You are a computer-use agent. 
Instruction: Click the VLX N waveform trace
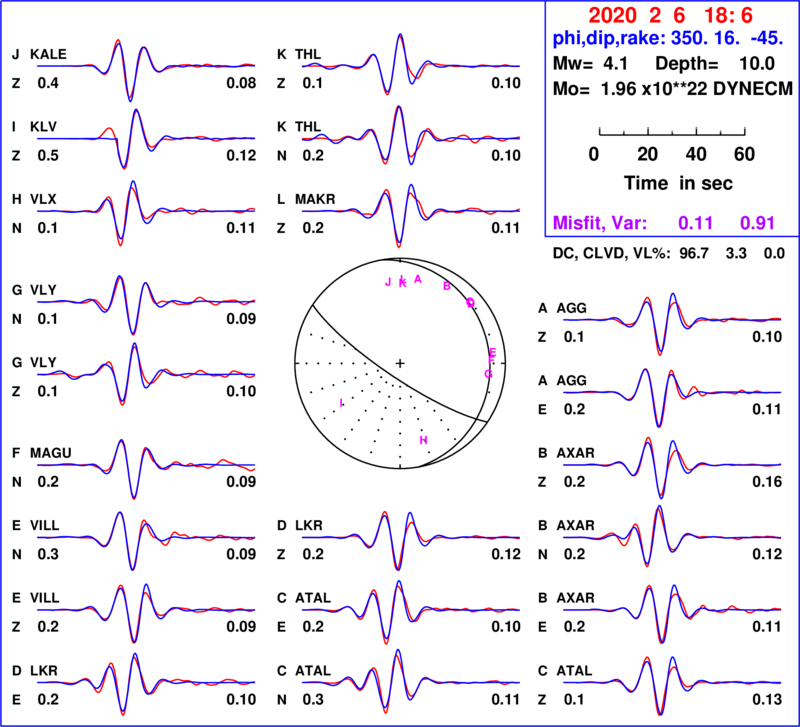click(x=146, y=213)
